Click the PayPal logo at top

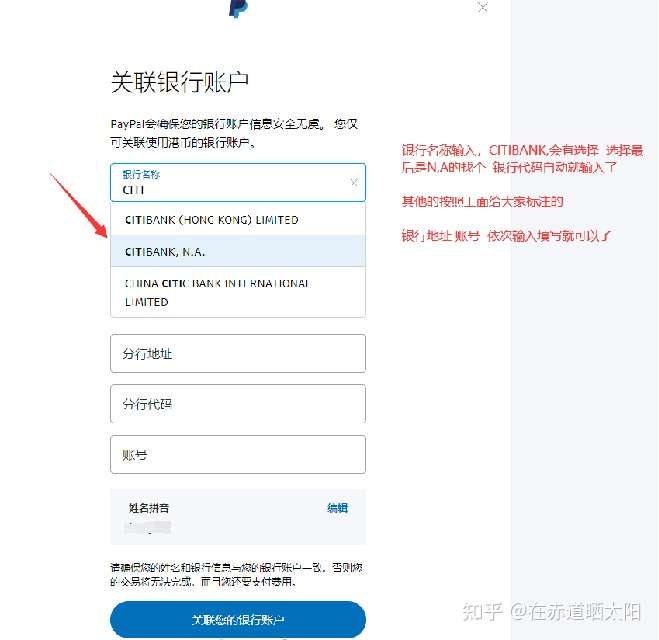click(x=238, y=8)
